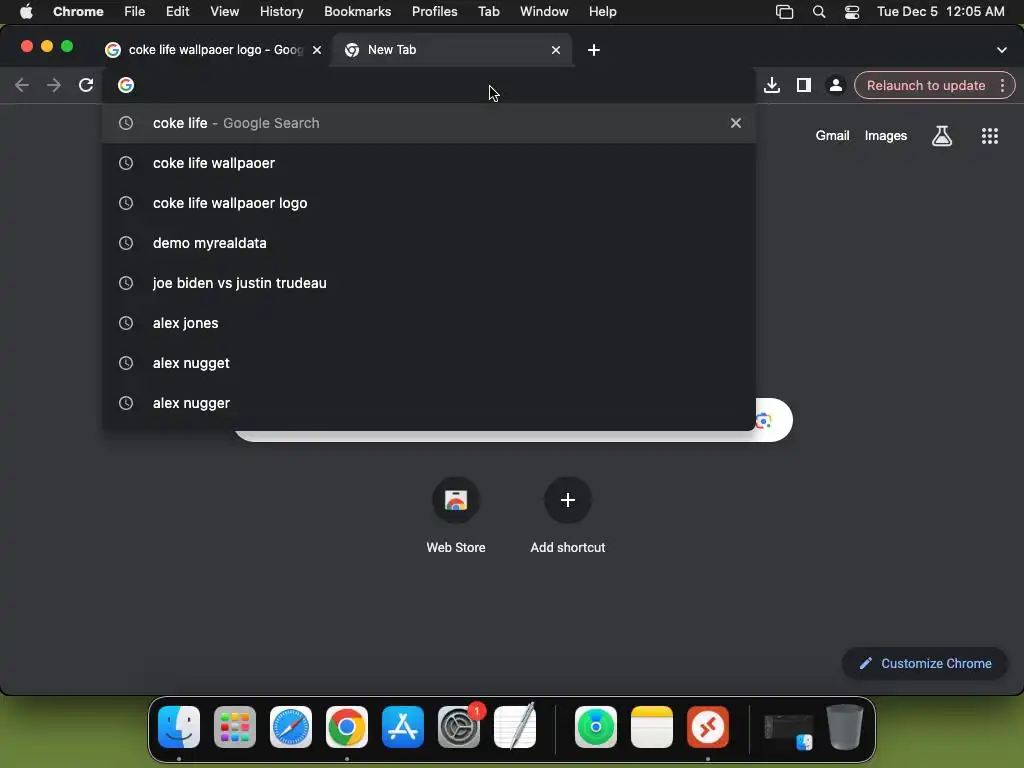This screenshot has width=1024, height=768.
Task: Open the File menu
Action: (135, 12)
